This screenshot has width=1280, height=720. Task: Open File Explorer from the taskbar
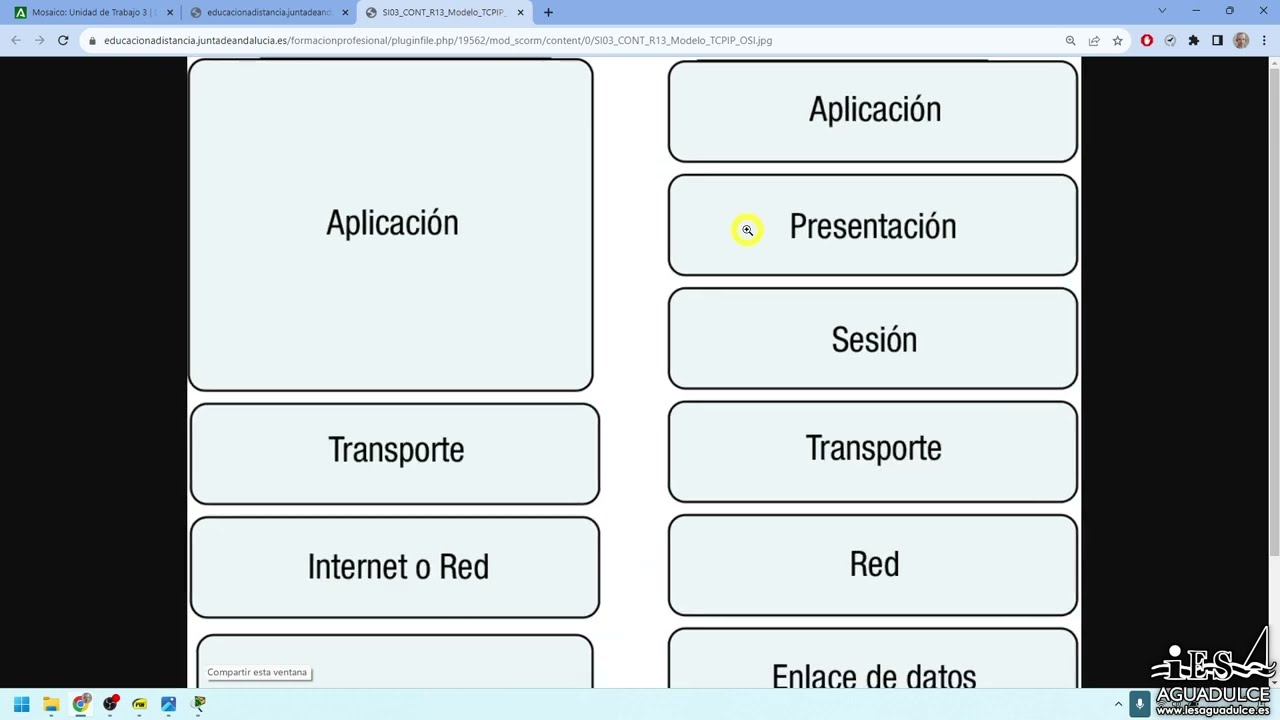click(x=51, y=704)
